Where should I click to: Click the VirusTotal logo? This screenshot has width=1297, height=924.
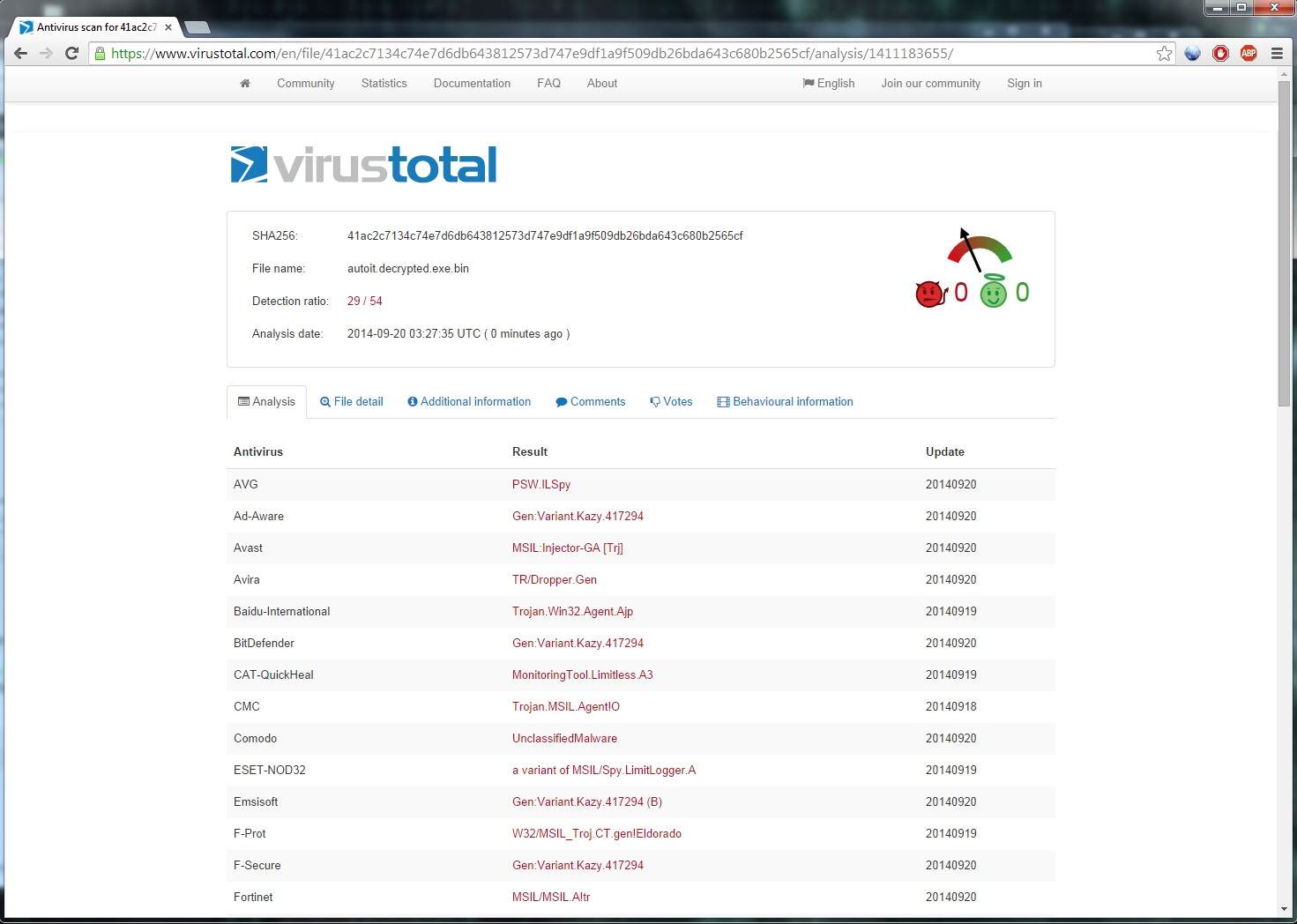point(363,165)
